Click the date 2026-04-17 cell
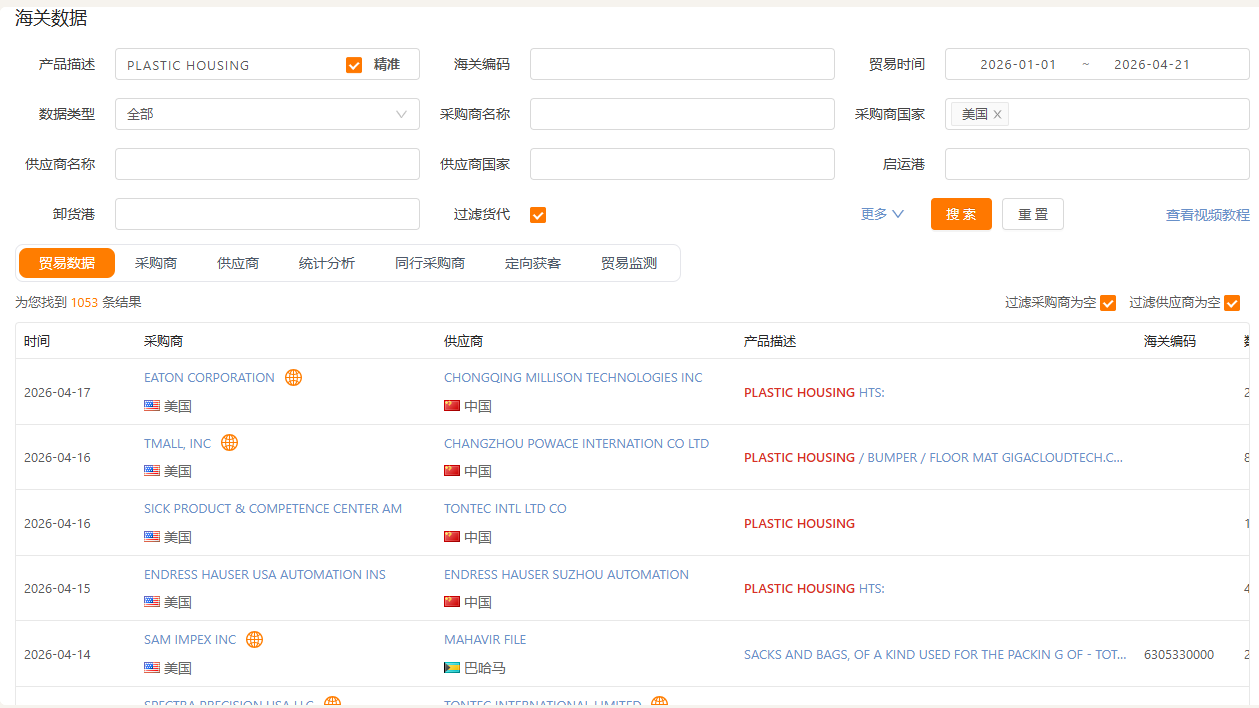 (x=57, y=392)
